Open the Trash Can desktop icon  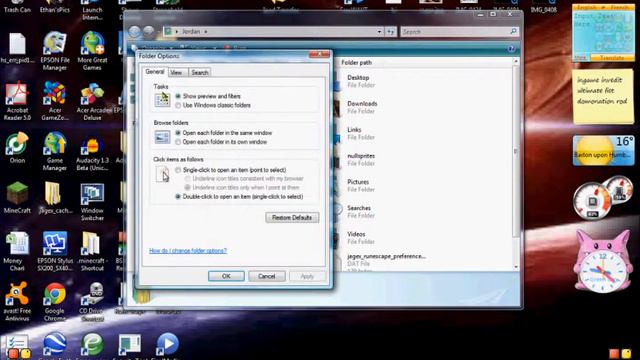[x=17, y=7]
